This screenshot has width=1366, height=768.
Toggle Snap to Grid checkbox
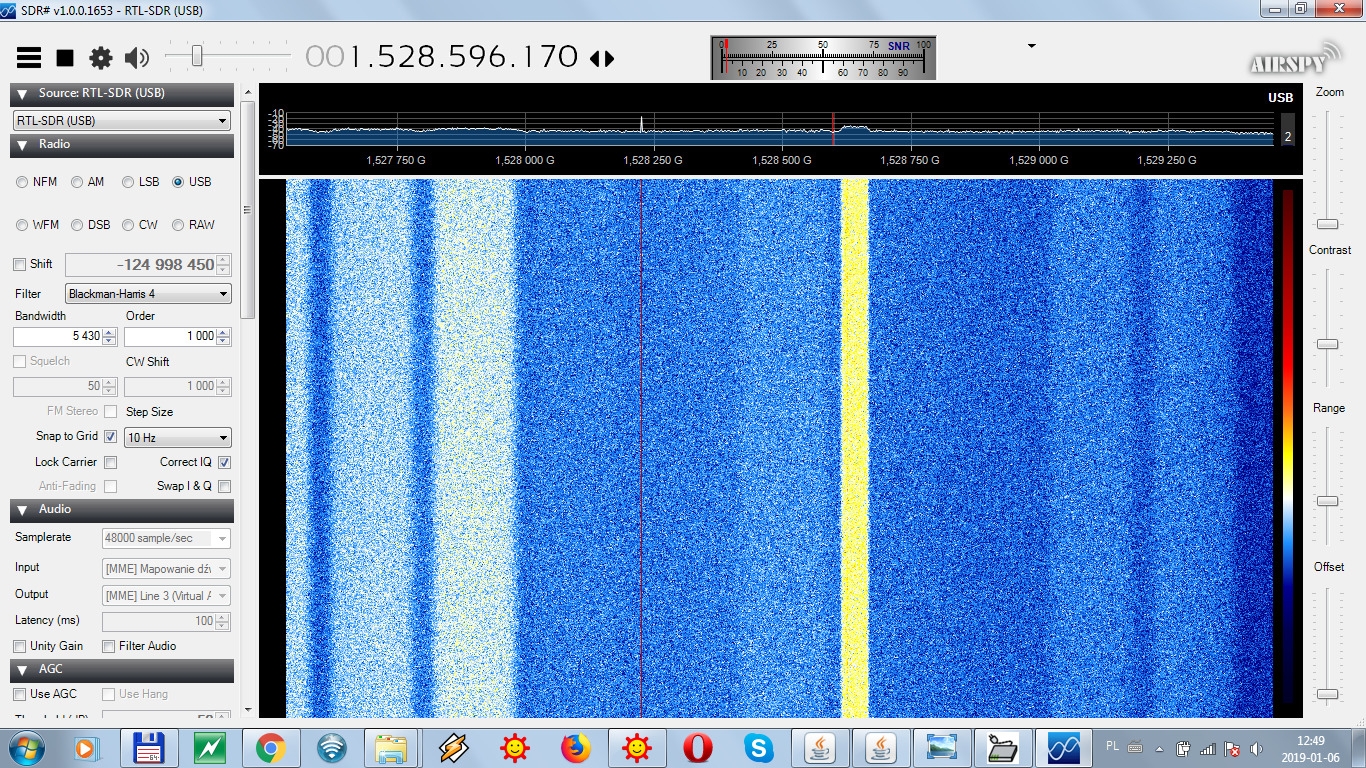110,437
